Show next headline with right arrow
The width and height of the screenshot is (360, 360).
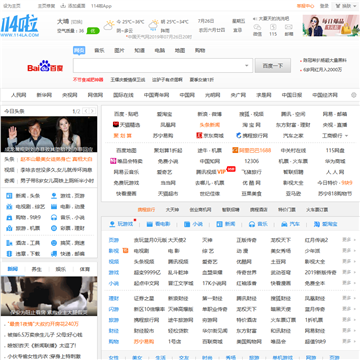point(92,111)
